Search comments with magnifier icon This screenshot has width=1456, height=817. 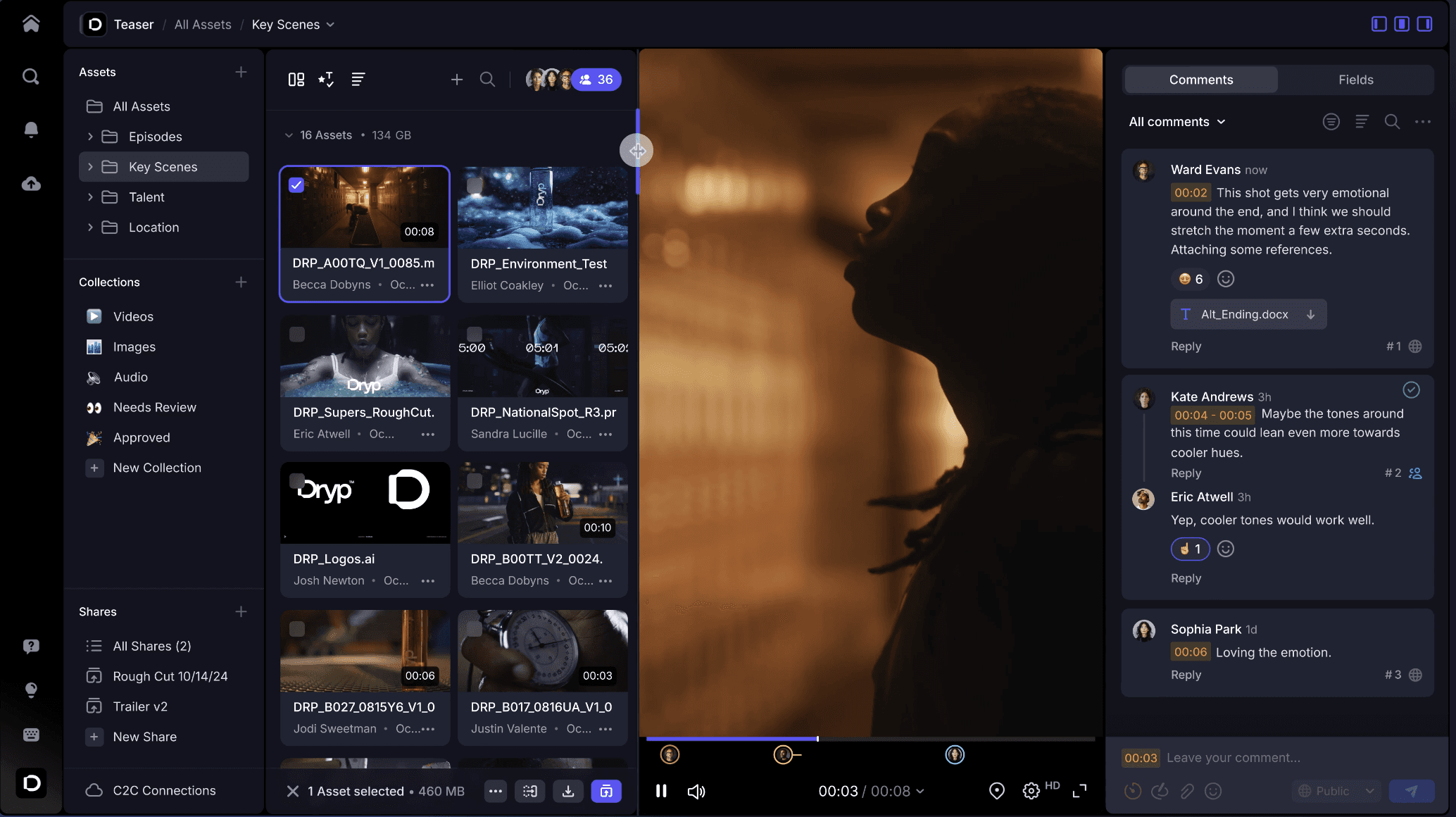click(x=1392, y=122)
